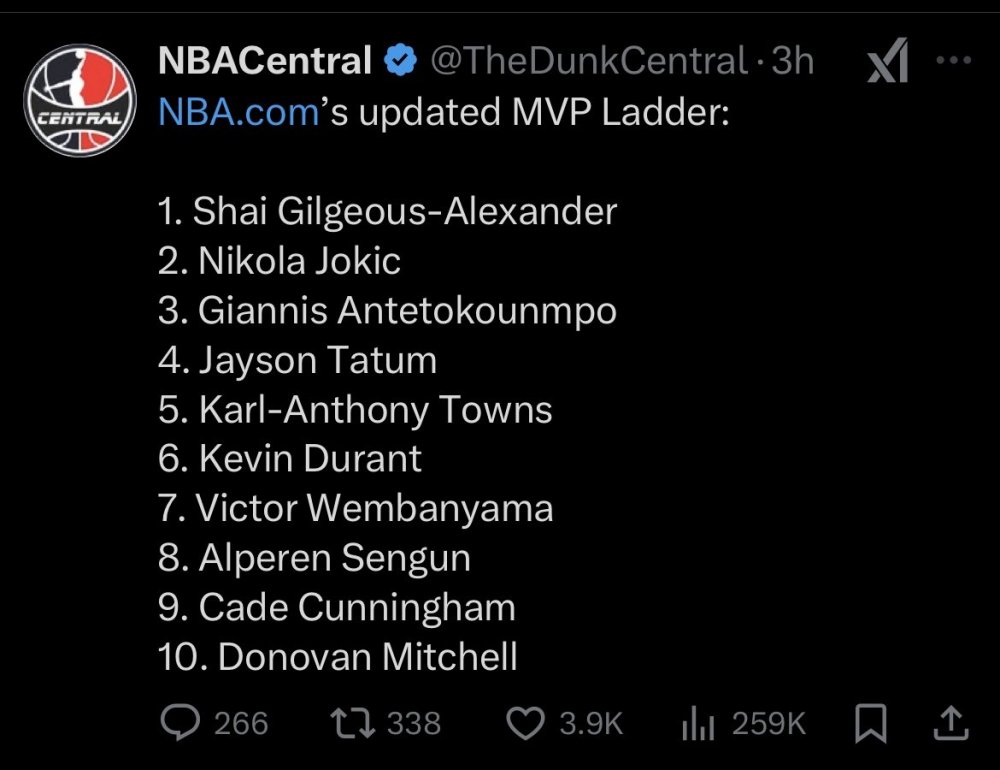Open the Grok xAI icon
The width and height of the screenshot is (1000, 770).
click(886, 64)
